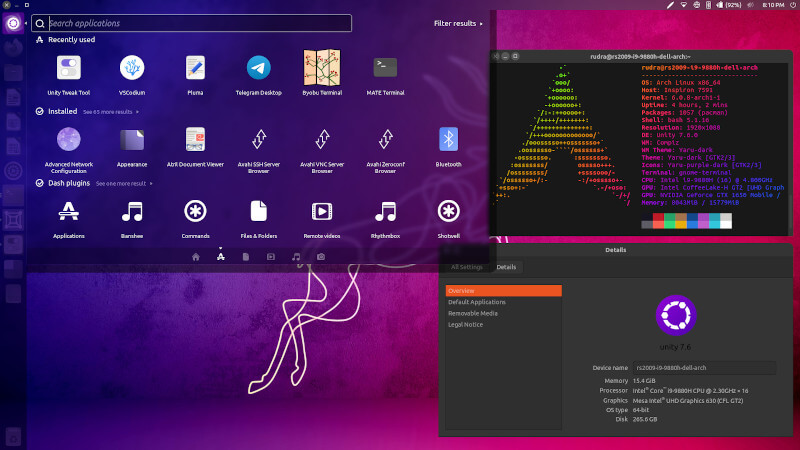
Task: Open the battery 92% indicator
Action: (729, 5)
